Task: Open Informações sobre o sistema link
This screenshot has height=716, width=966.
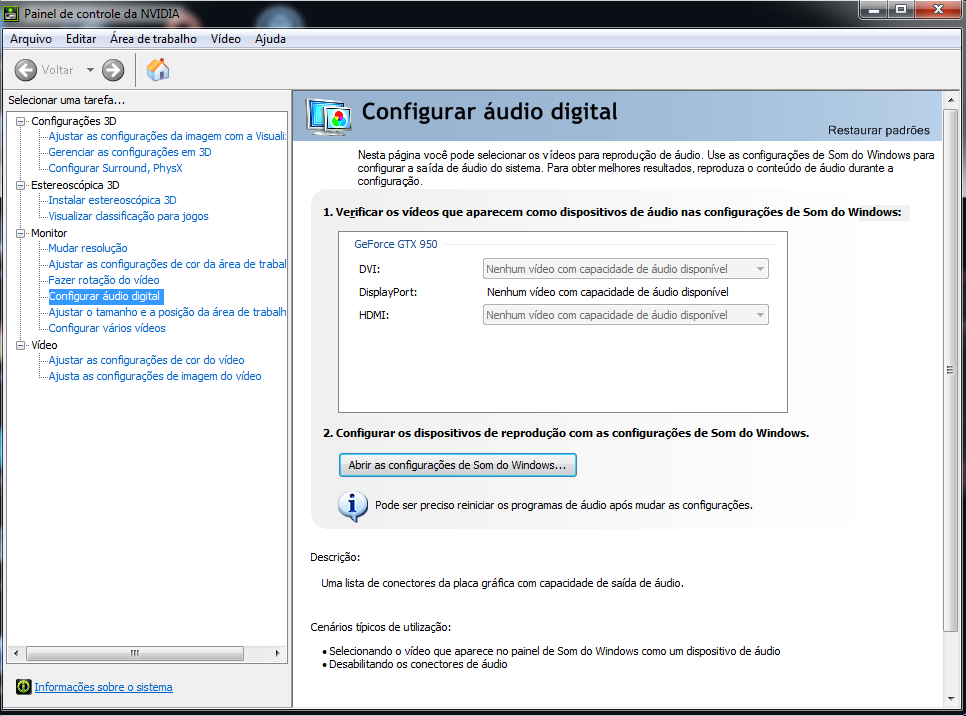Action: click(104, 687)
